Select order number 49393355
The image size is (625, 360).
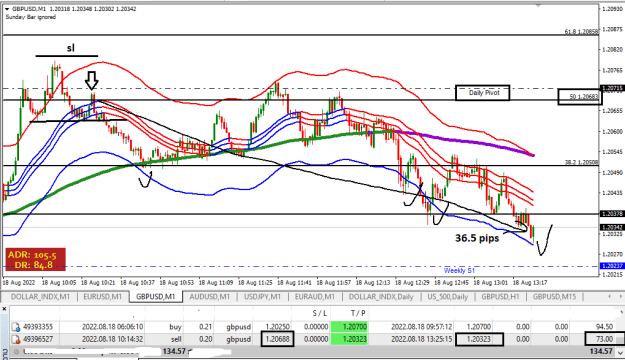(x=37, y=327)
